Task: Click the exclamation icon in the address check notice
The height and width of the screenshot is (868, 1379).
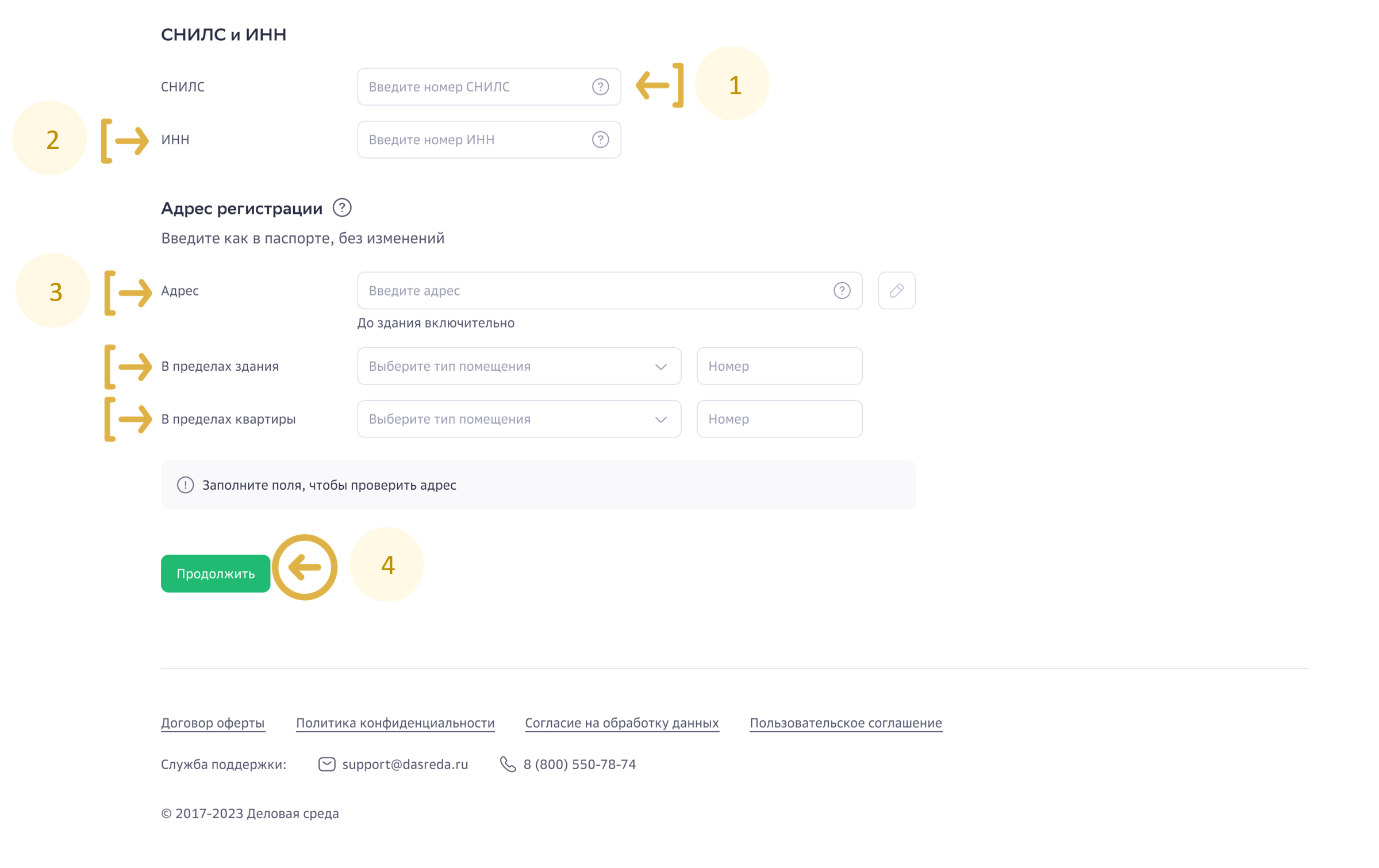Action: pos(185,485)
